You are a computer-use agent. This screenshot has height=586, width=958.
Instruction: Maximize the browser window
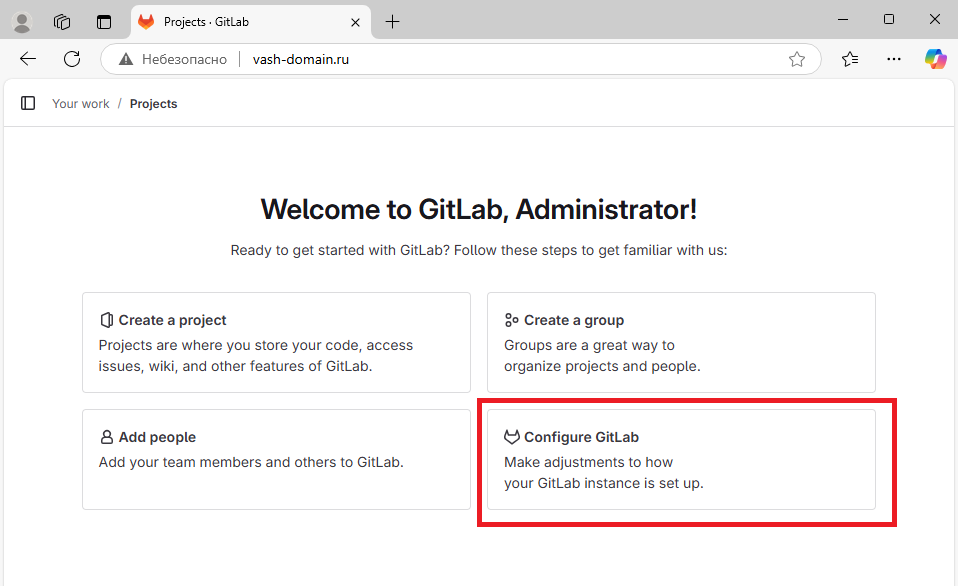889,20
